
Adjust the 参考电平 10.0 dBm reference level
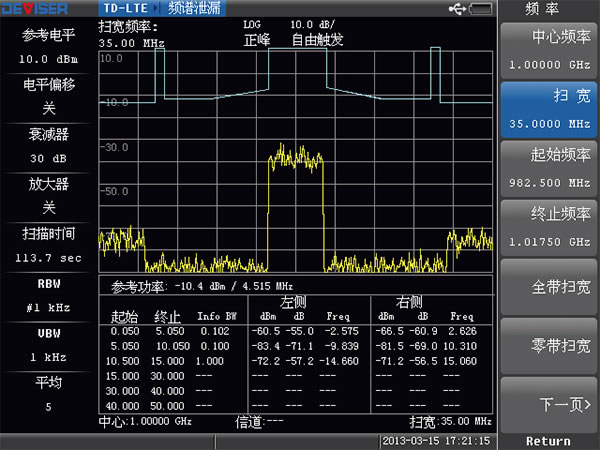(x=47, y=46)
